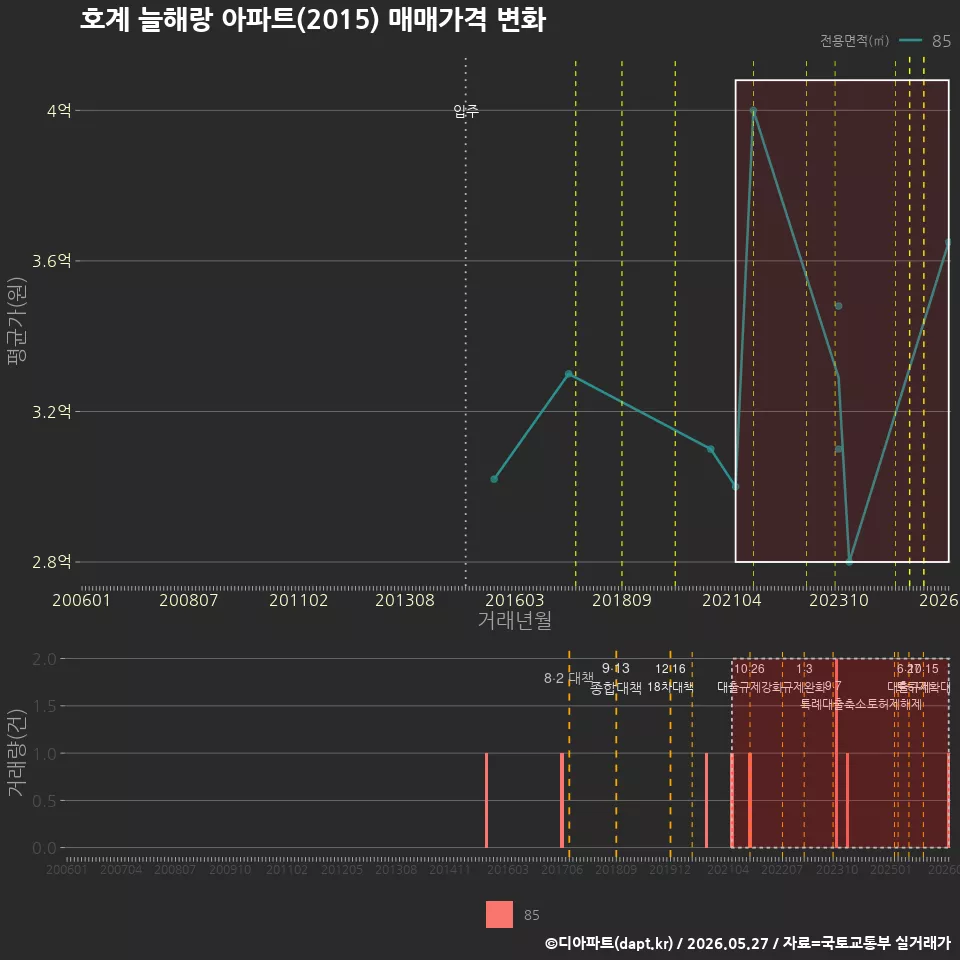Select the '85' label in the top legend
This screenshot has height=960, width=960.
pos(941,41)
